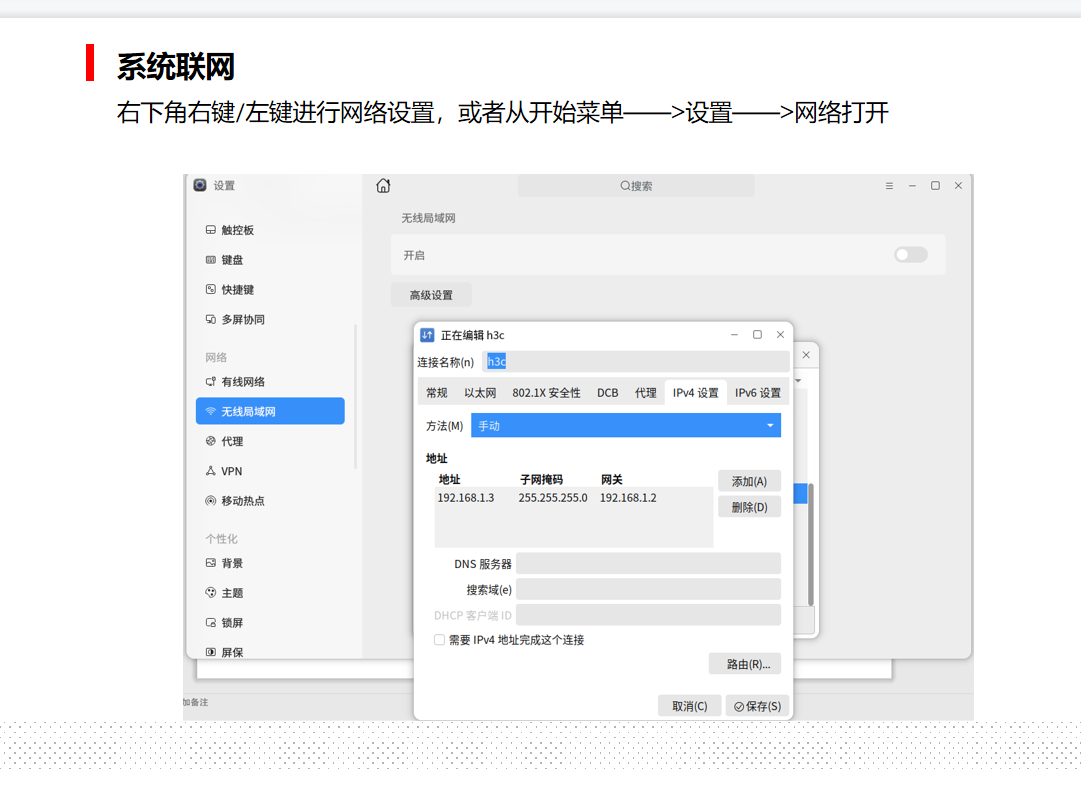Click the hamburger menu icon in settings titlebar
1081x791 pixels.
click(889, 186)
